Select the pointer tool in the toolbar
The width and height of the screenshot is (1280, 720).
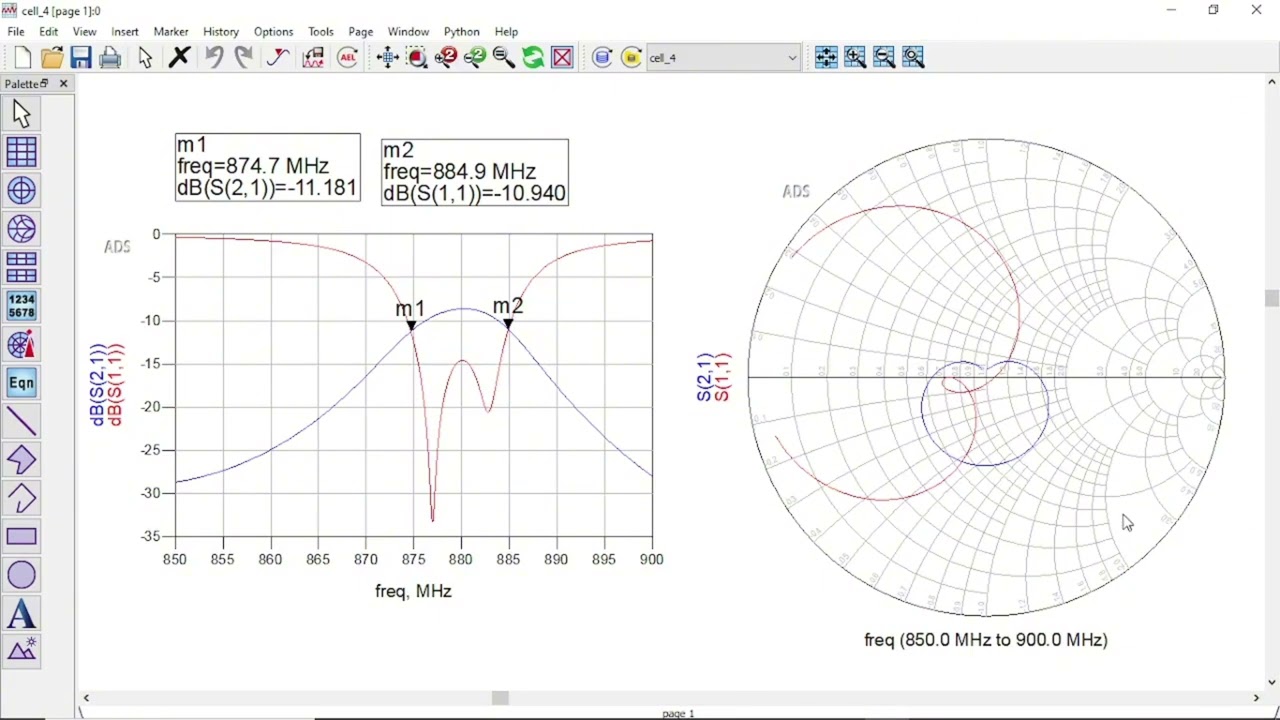pyautogui.click(x=146, y=58)
